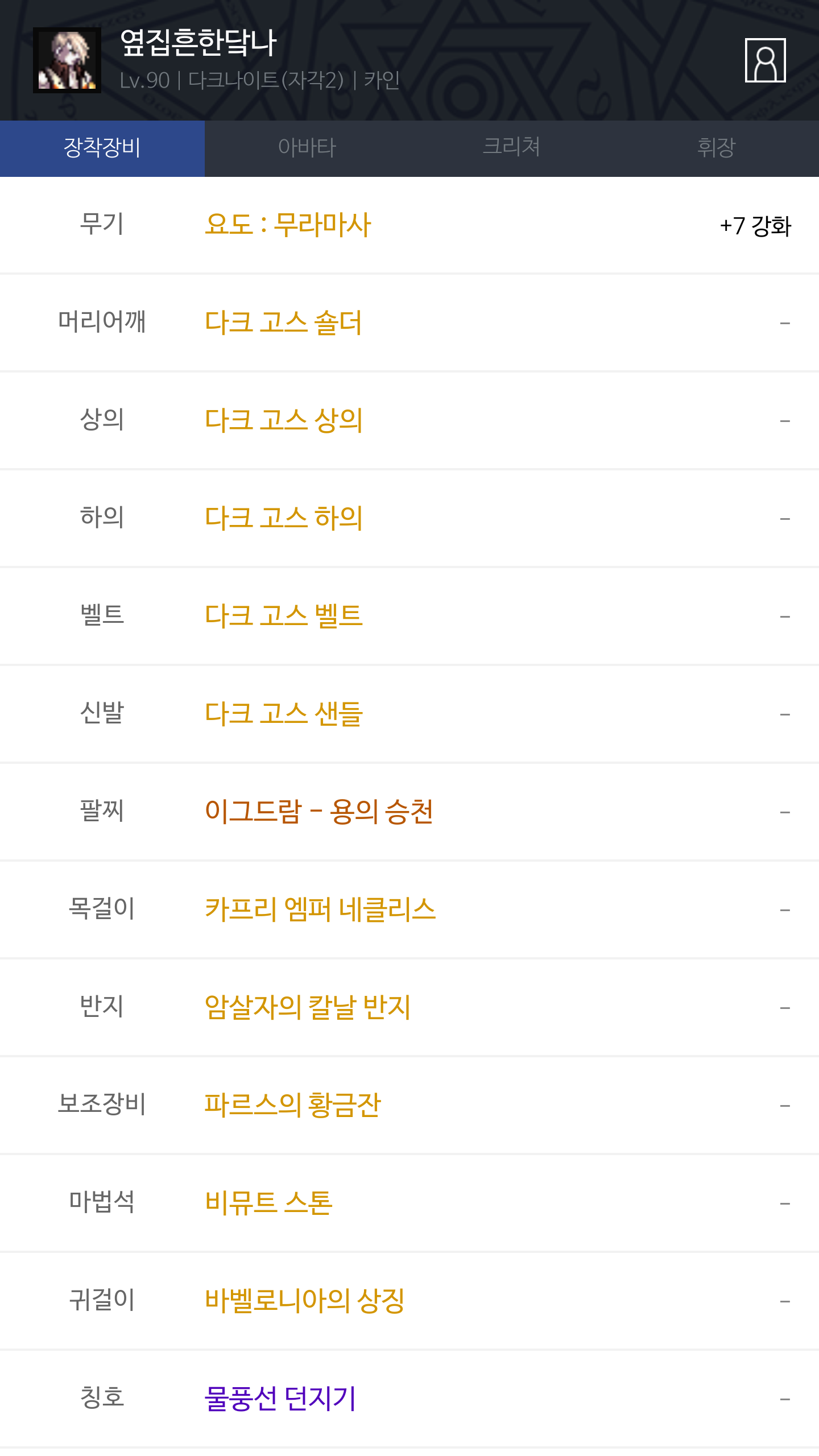Open the title 물풍선 던지기
The width and height of the screenshot is (819, 1456).
pos(280,1399)
